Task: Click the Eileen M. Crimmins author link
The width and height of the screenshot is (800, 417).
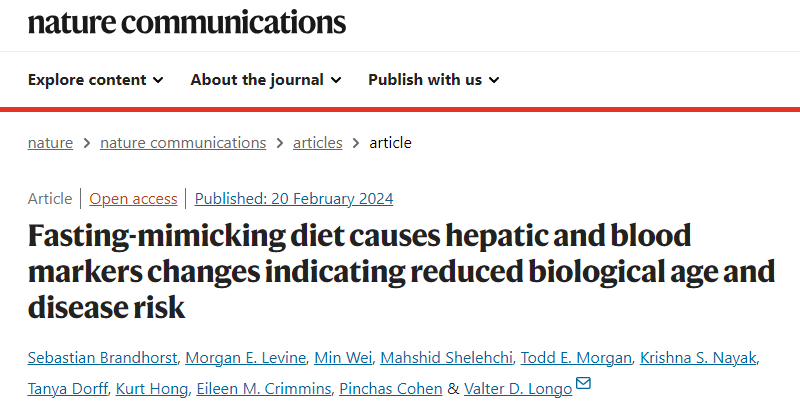Action: click(264, 389)
